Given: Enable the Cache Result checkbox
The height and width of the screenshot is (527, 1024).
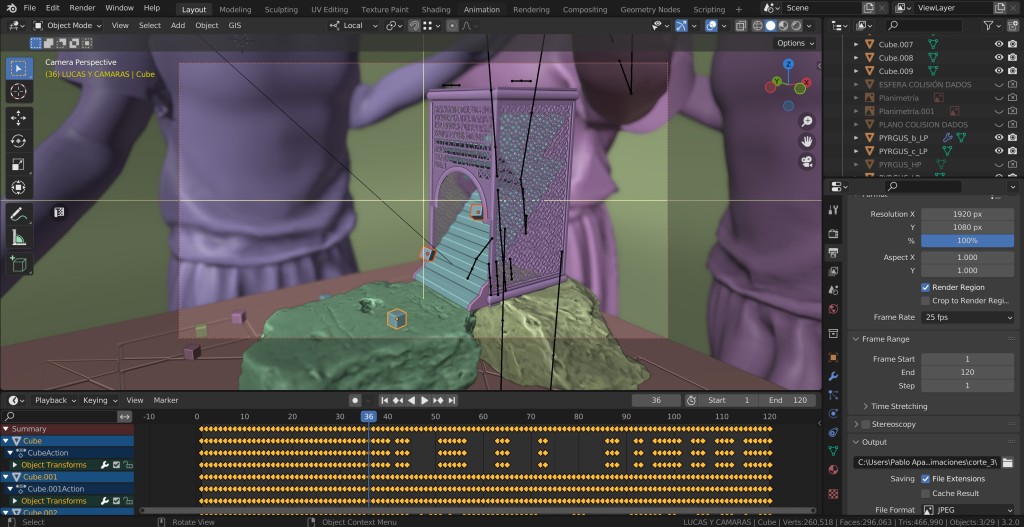Looking at the screenshot, I should coord(926,493).
